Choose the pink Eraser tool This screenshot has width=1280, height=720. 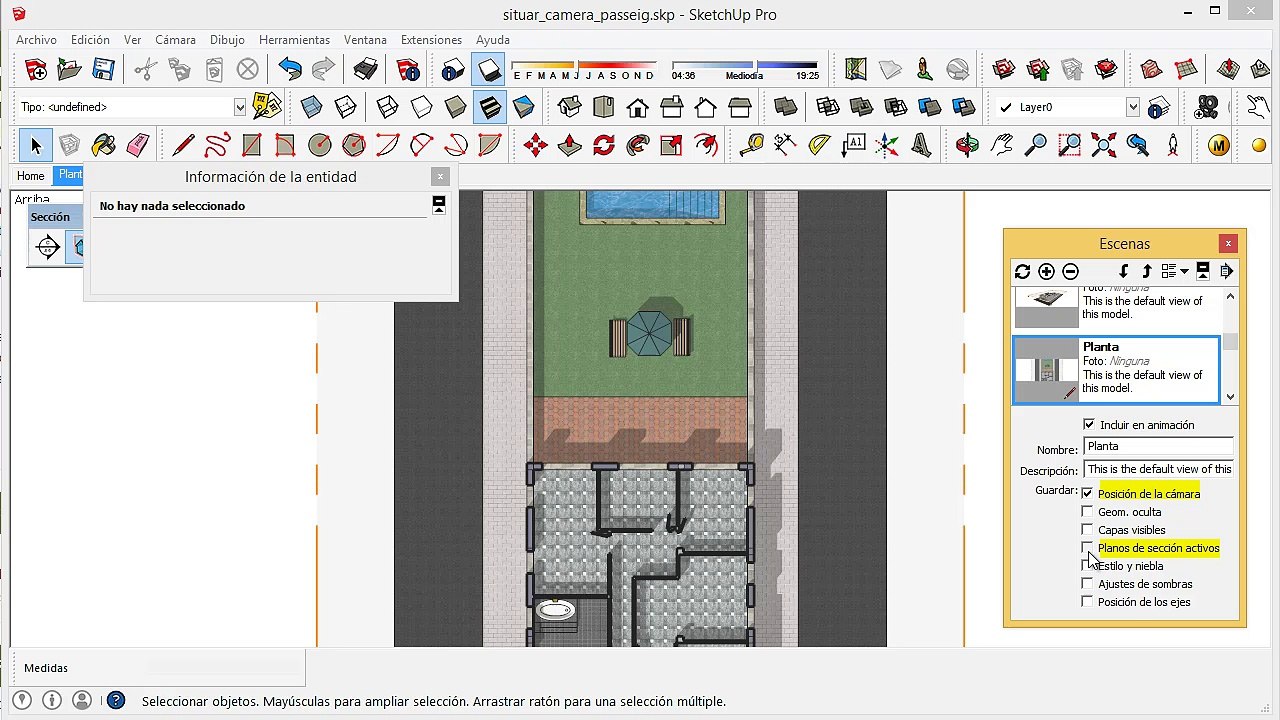(x=137, y=146)
